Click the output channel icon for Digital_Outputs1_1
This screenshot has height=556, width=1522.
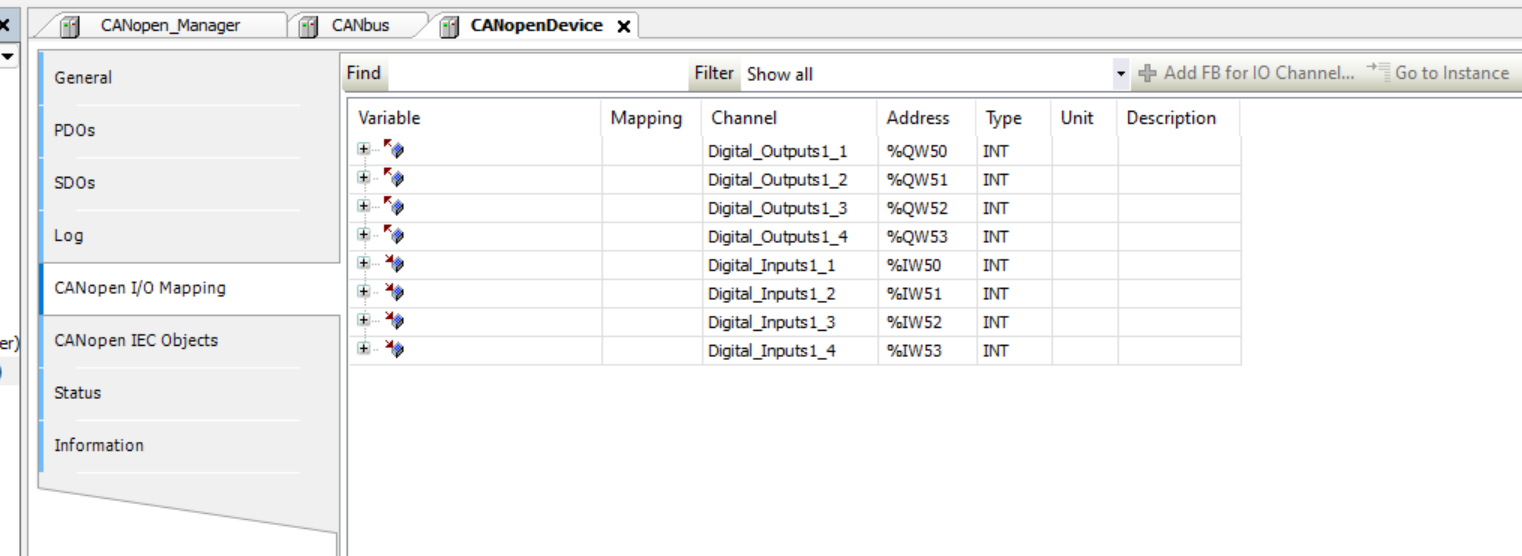tap(394, 150)
